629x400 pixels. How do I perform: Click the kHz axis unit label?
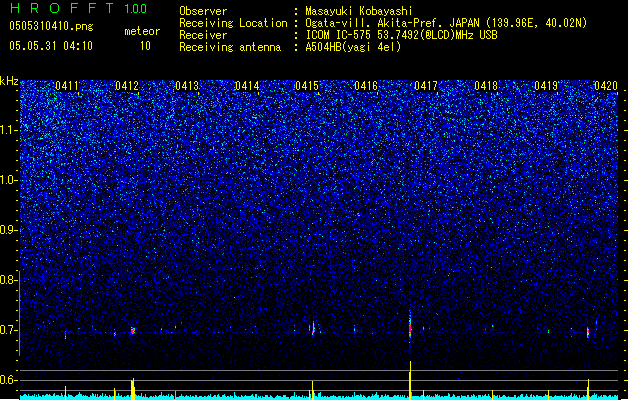(x=9, y=81)
